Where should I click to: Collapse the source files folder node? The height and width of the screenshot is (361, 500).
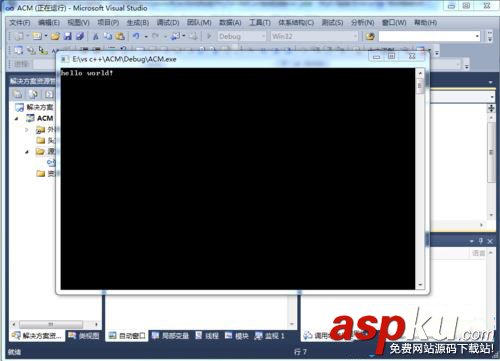coord(27,152)
